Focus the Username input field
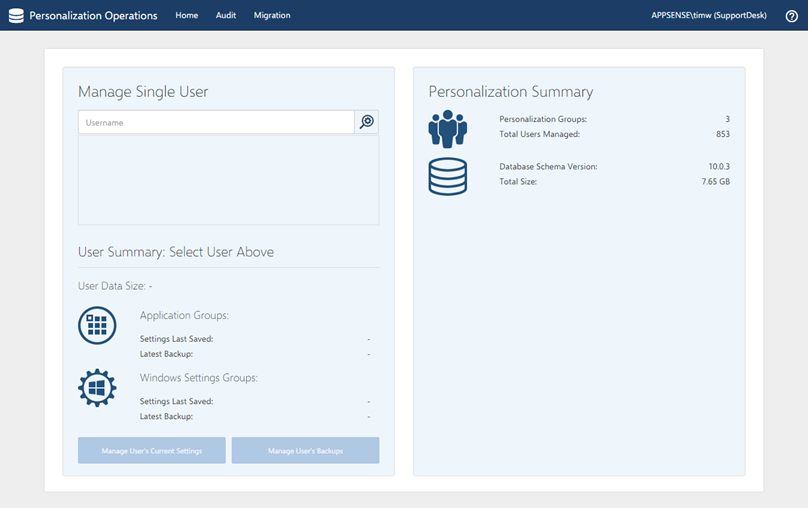Image resolution: width=808 pixels, height=508 pixels. pos(216,122)
